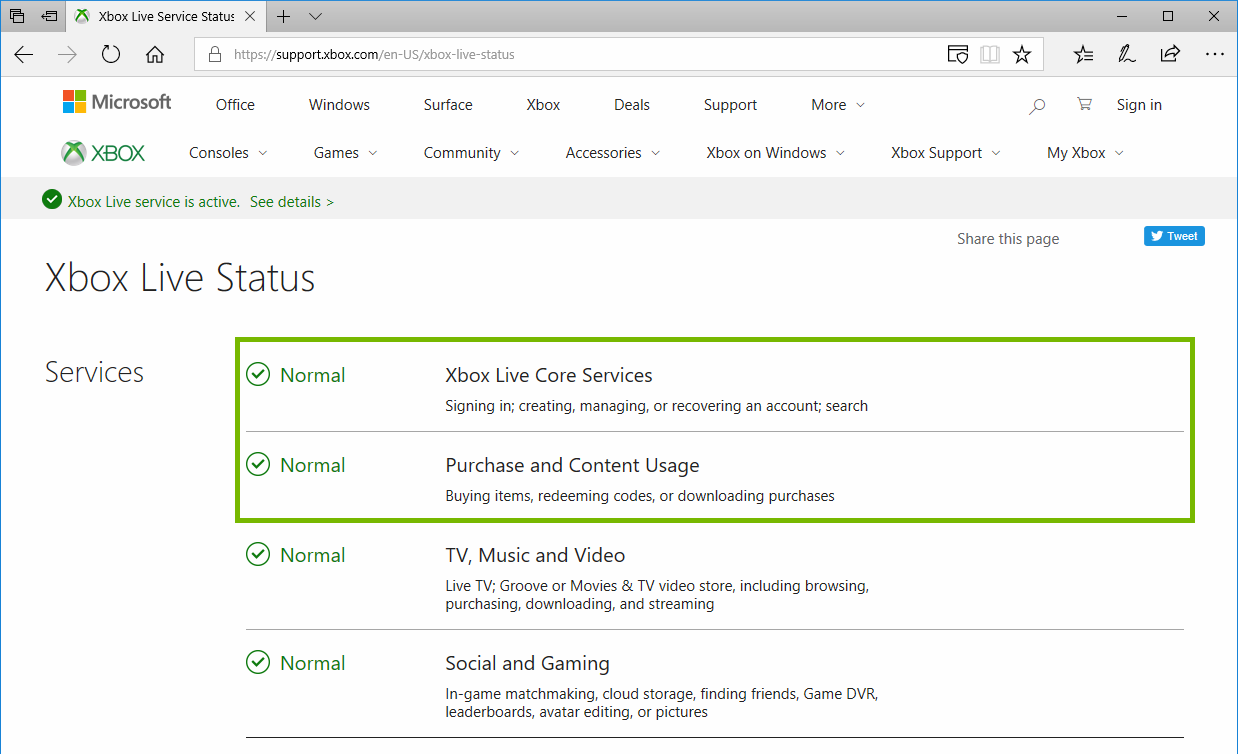Click the status icon for Social and Gaming
Image resolution: width=1238 pixels, height=754 pixels.
point(258,663)
